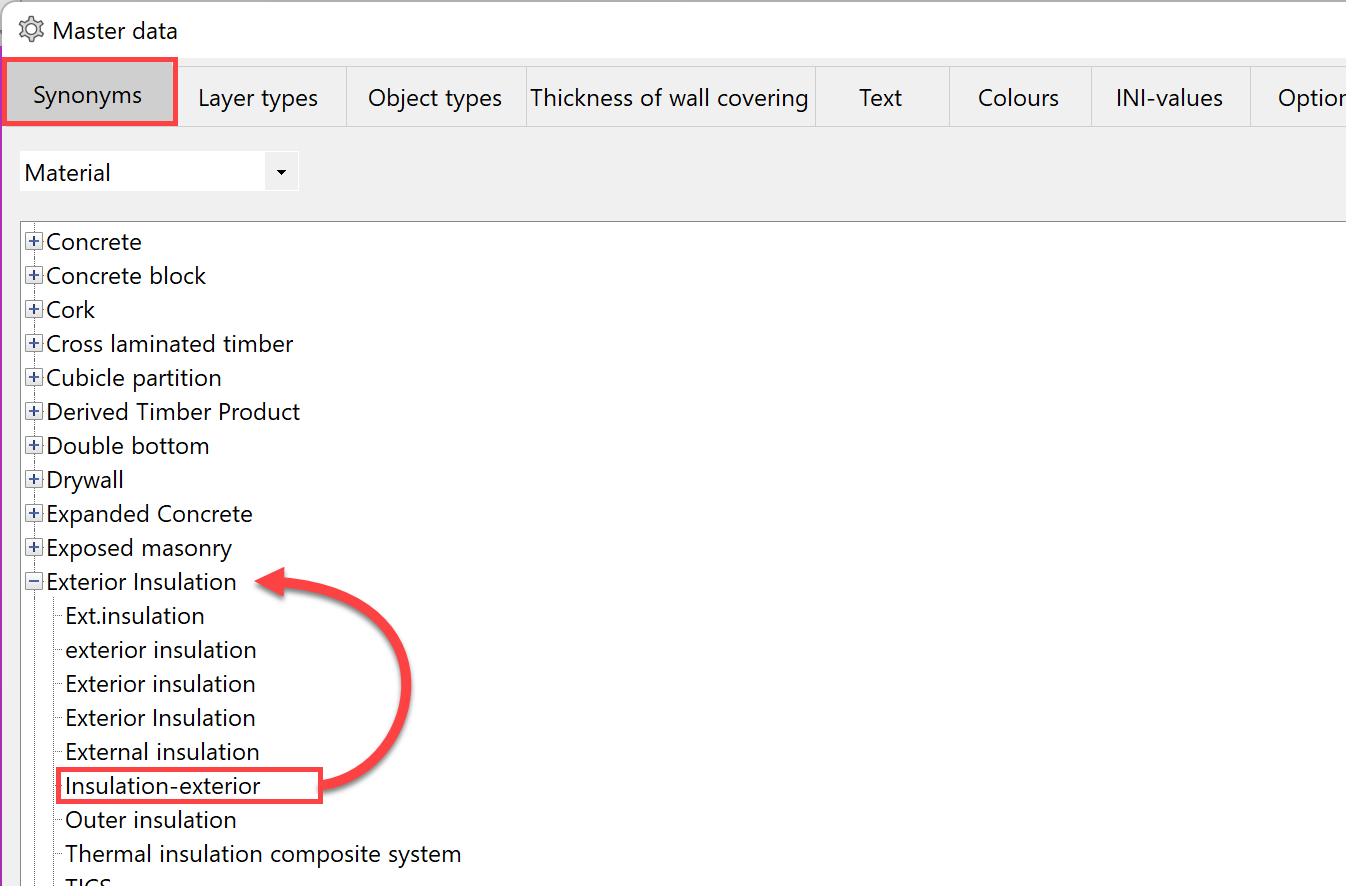Select 'Exterior insulation' synonym with lowercase i
The image size is (1346, 886).
coord(160,684)
